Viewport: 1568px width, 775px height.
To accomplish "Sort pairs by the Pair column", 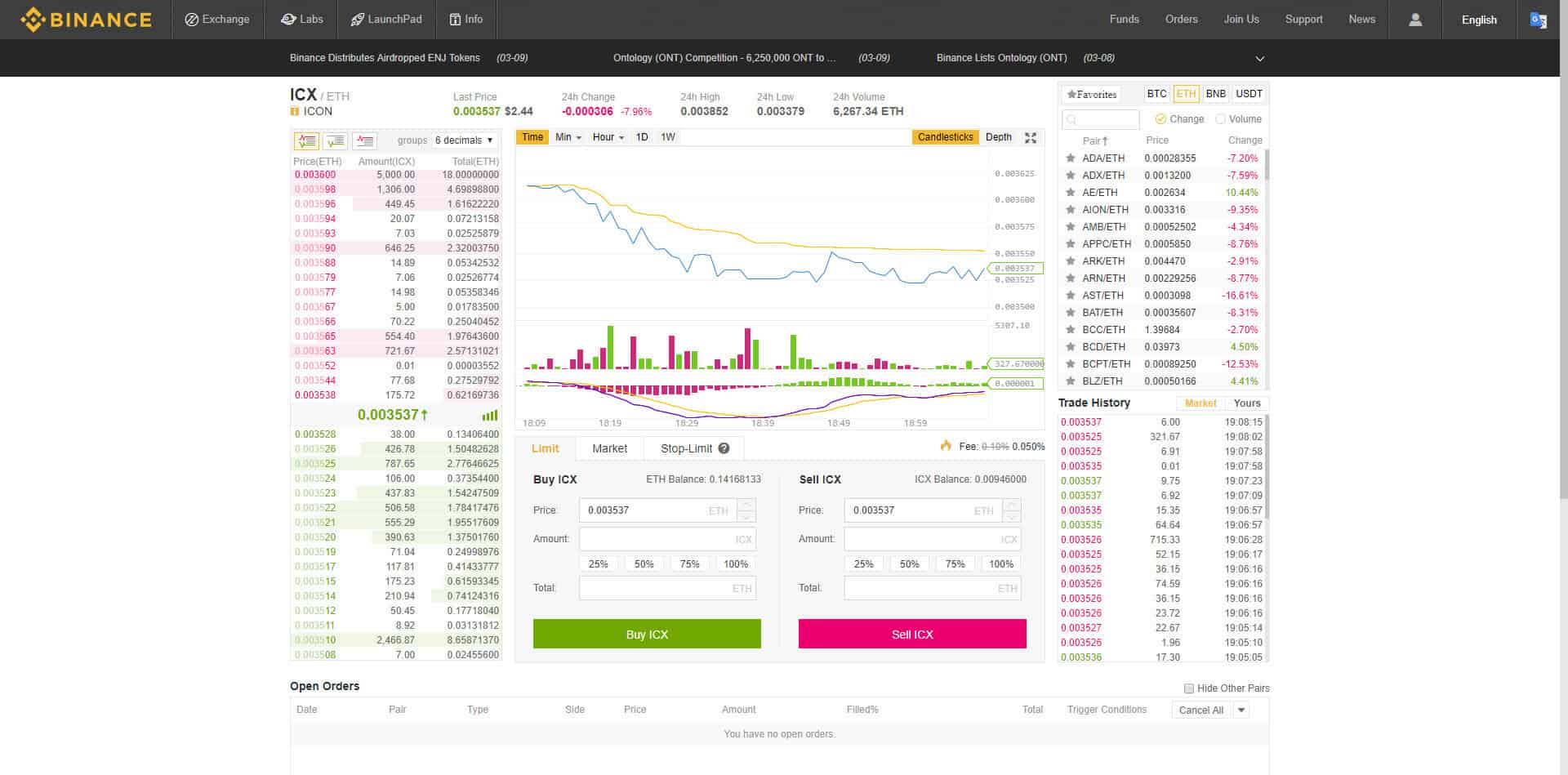I will [1095, 140].
